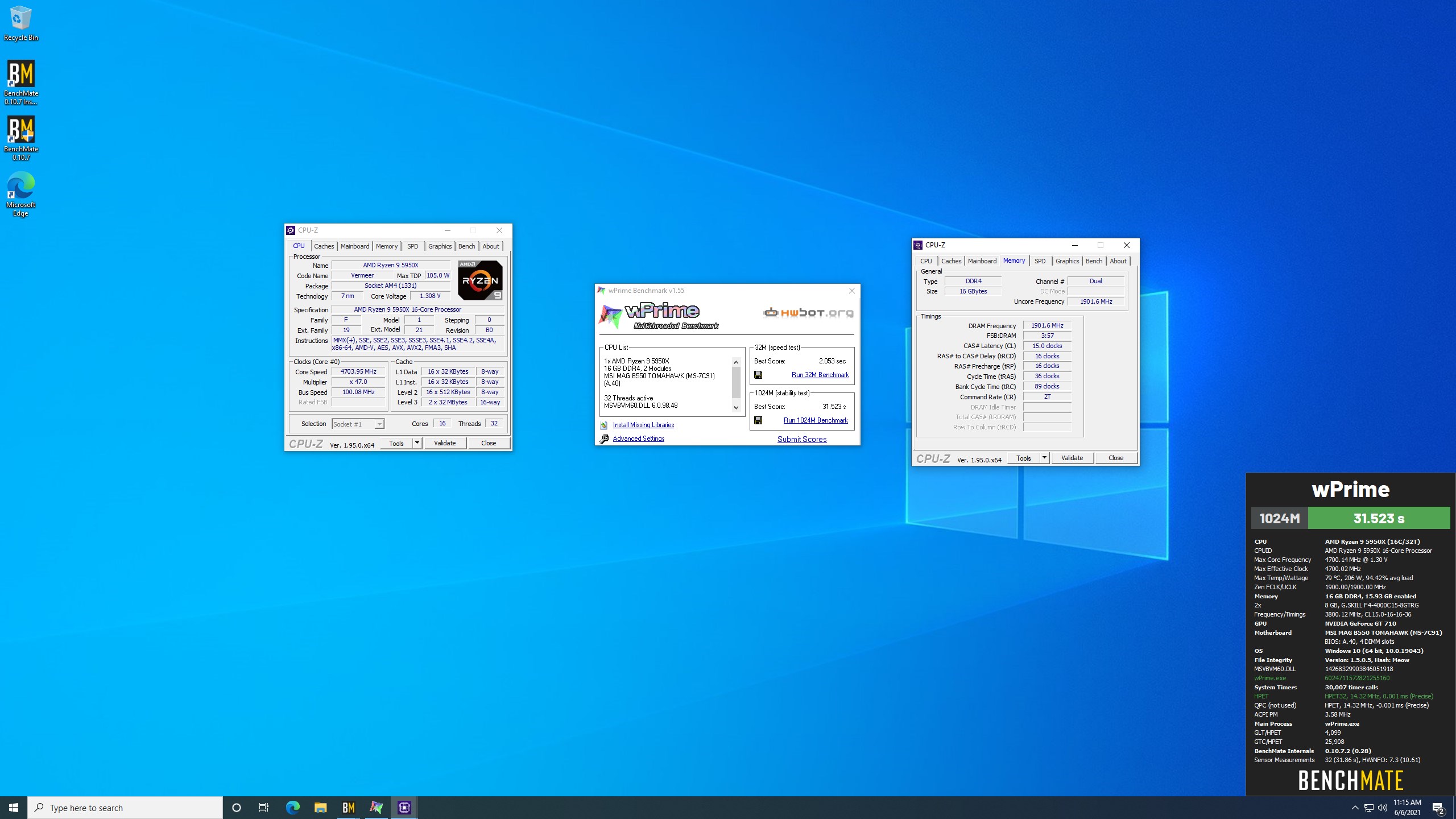Image resolution: width=1456 pixels, height=819 pixels.
Task: Switch to CPU-Z in the taskbar
Action: click(404, 808)
